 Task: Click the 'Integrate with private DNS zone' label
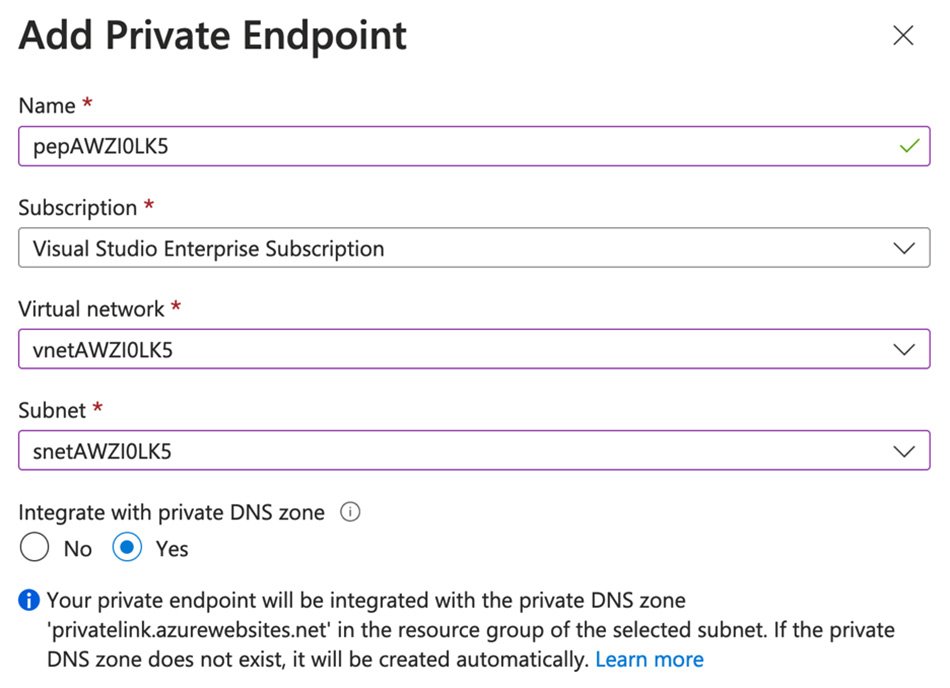172,513
